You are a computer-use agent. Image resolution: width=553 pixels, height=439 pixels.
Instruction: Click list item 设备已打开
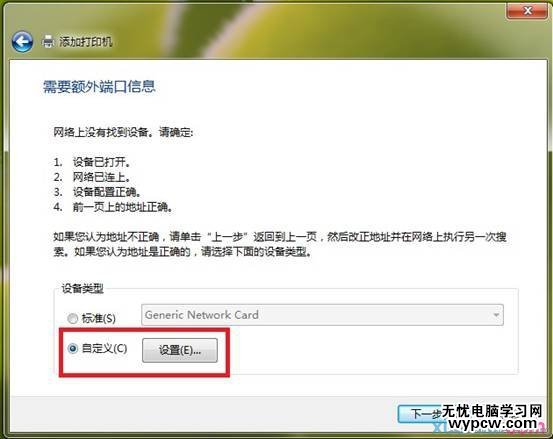click(102, 162)
